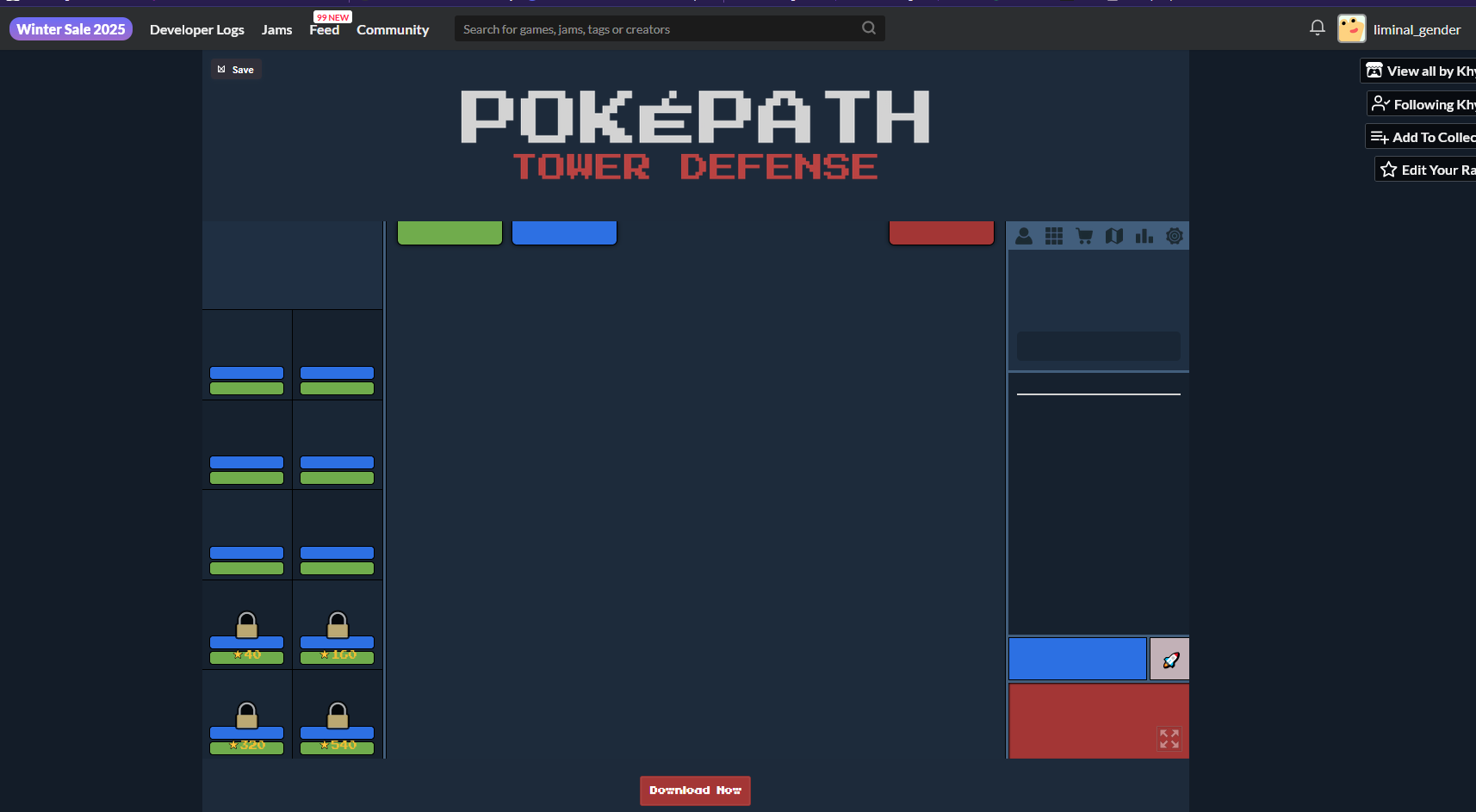Click the padlock on the 320-star slot
Image resolution: width=1476 pixels, height=812 pixels.
(x=247, y=715)
